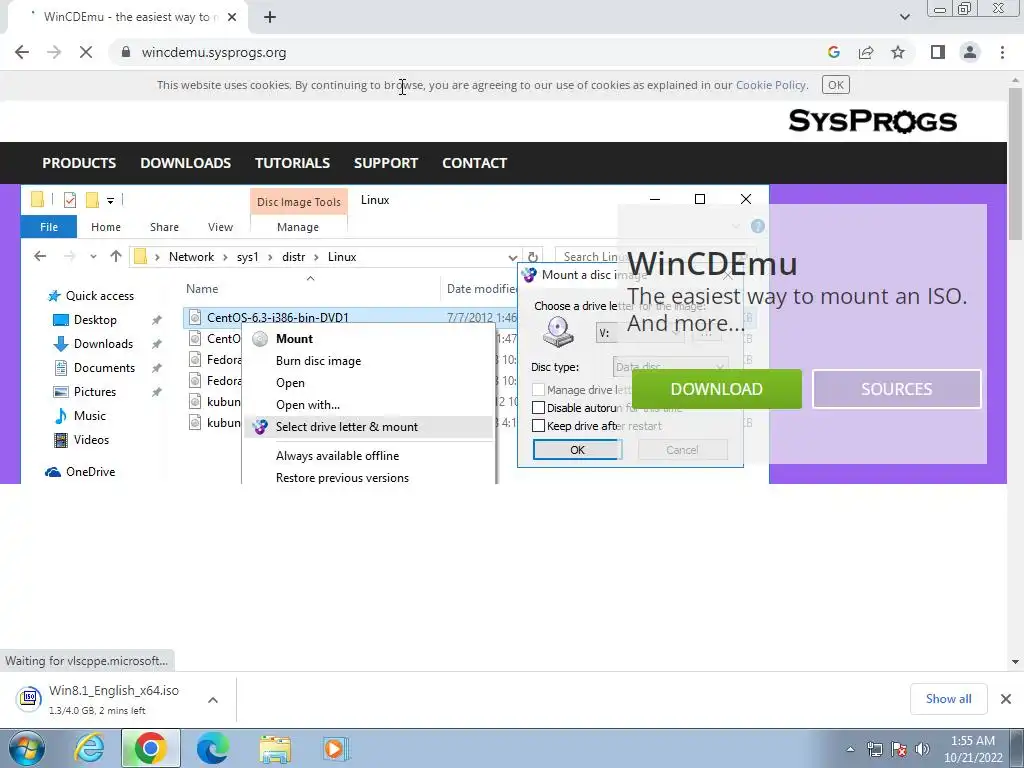This screenshot has height=768, width=1024.
Task: Select the WinCDEmu browser tab
Action: click(127, 17)
